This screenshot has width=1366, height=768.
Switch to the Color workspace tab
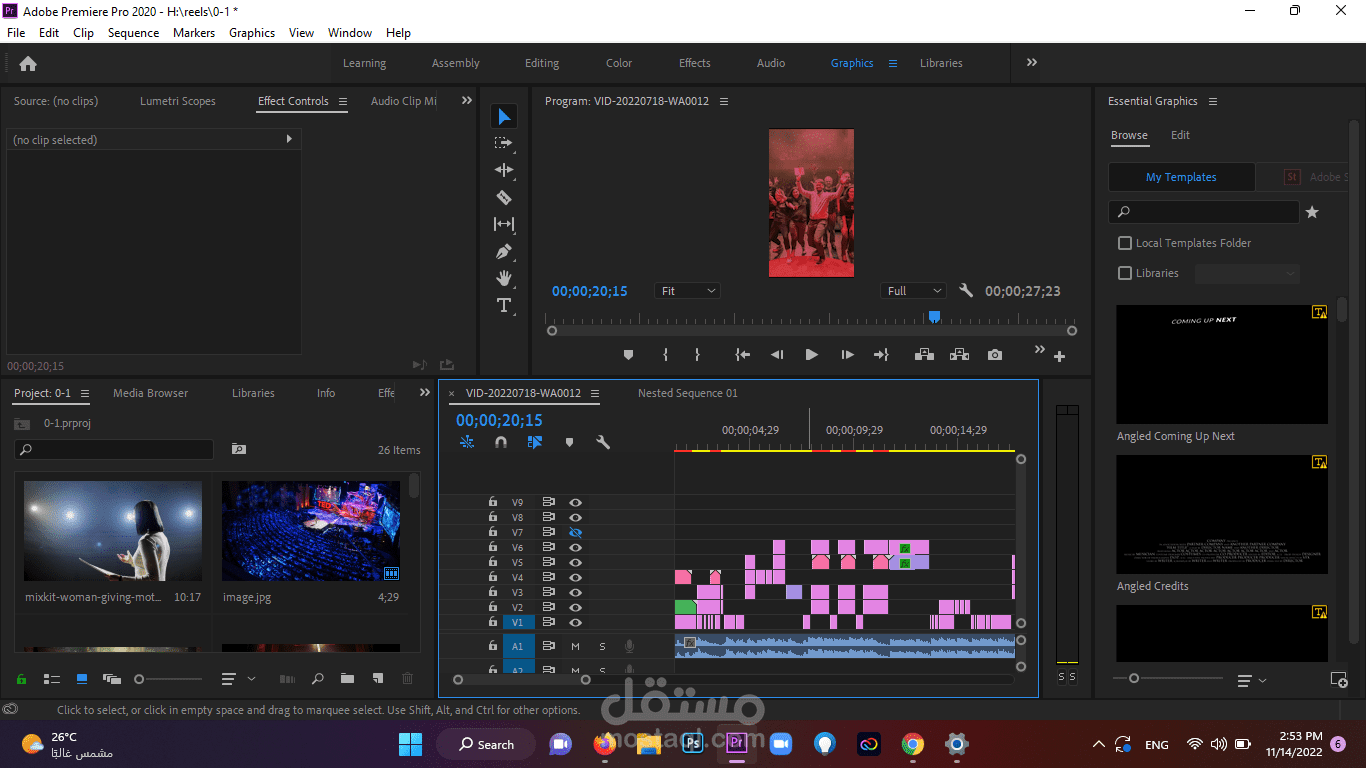(x=618, y=63)
